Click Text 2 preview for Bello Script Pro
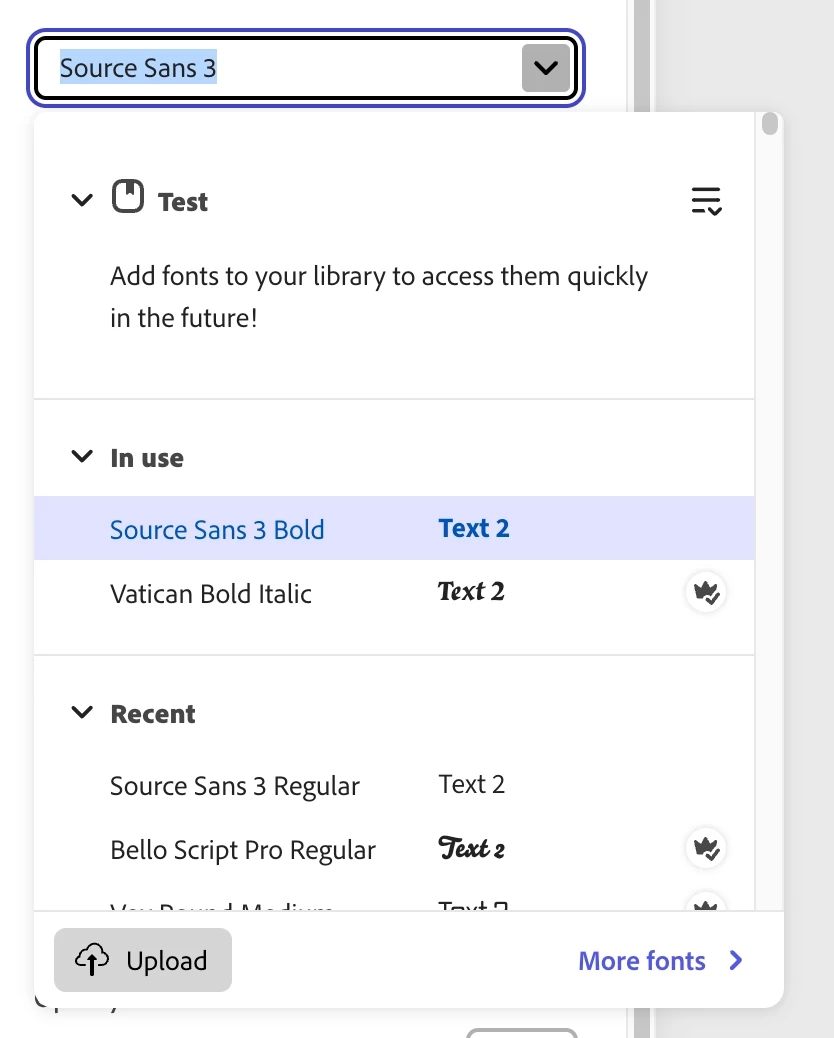Screen dimensions: 834x1038 tap(471, 848)
